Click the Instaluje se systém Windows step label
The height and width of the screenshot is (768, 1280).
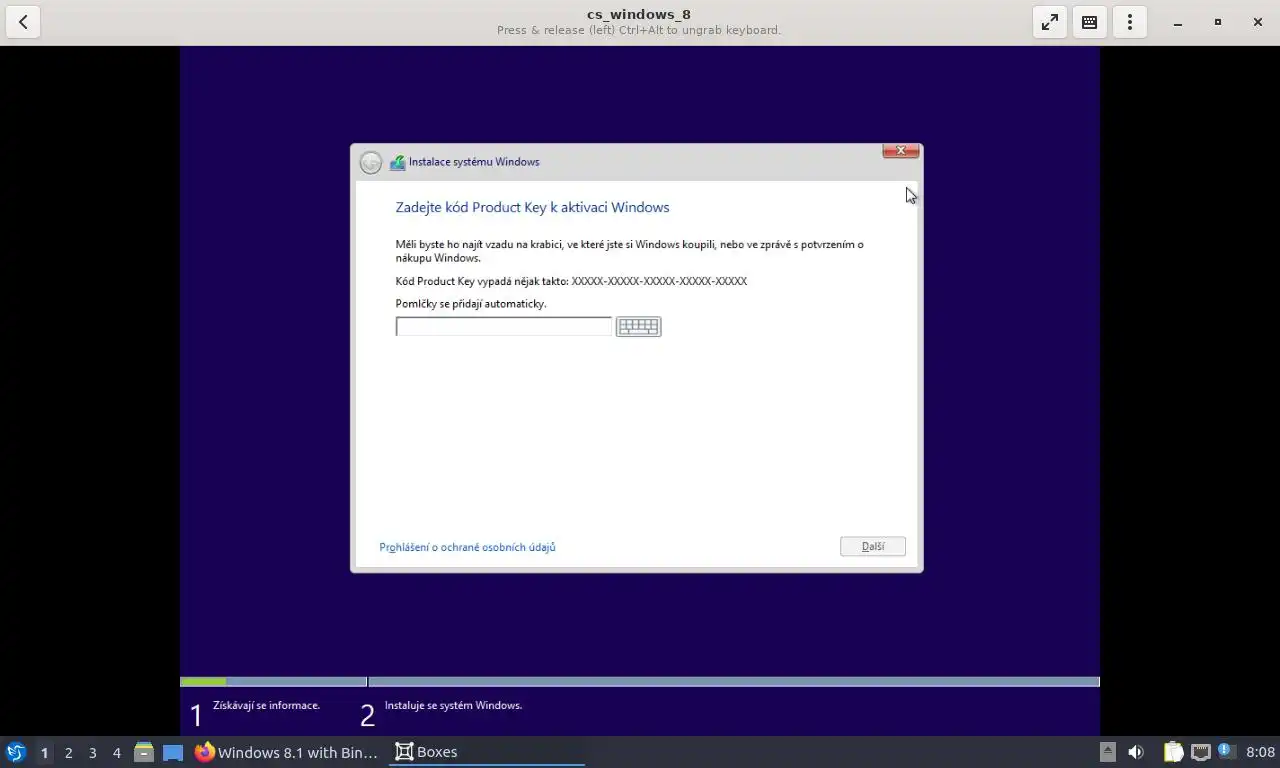pyautogui.click(x=453, y=705)
